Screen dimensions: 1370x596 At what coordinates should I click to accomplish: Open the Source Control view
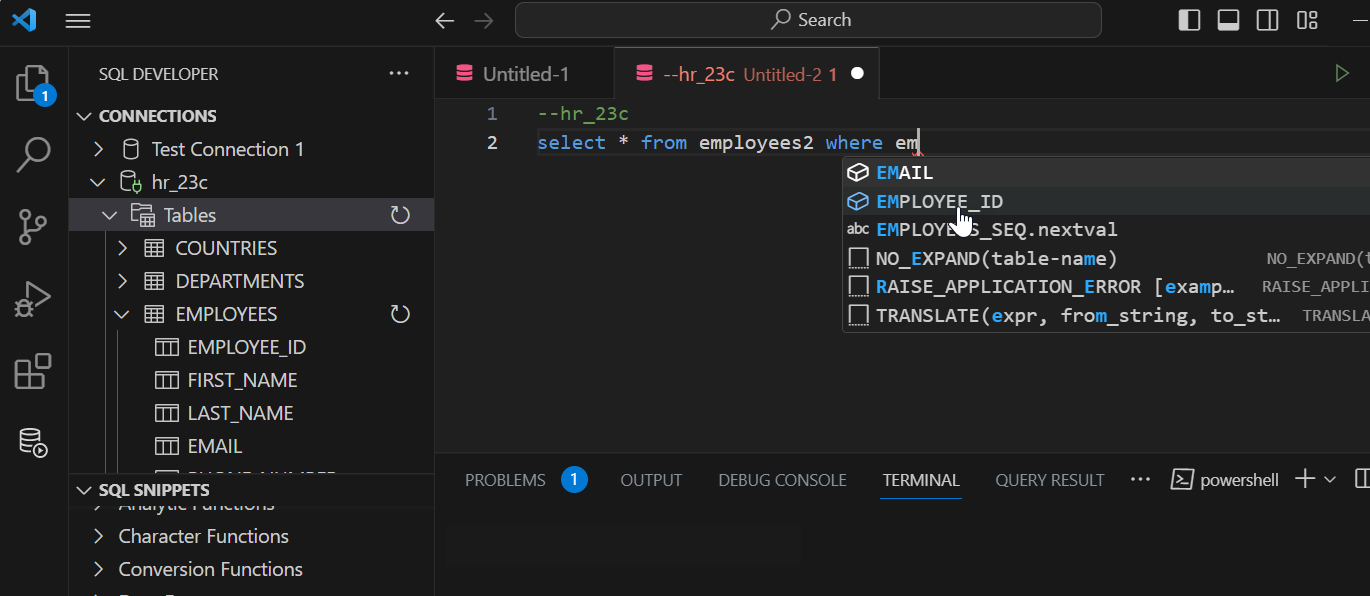[x=33, y=227]
